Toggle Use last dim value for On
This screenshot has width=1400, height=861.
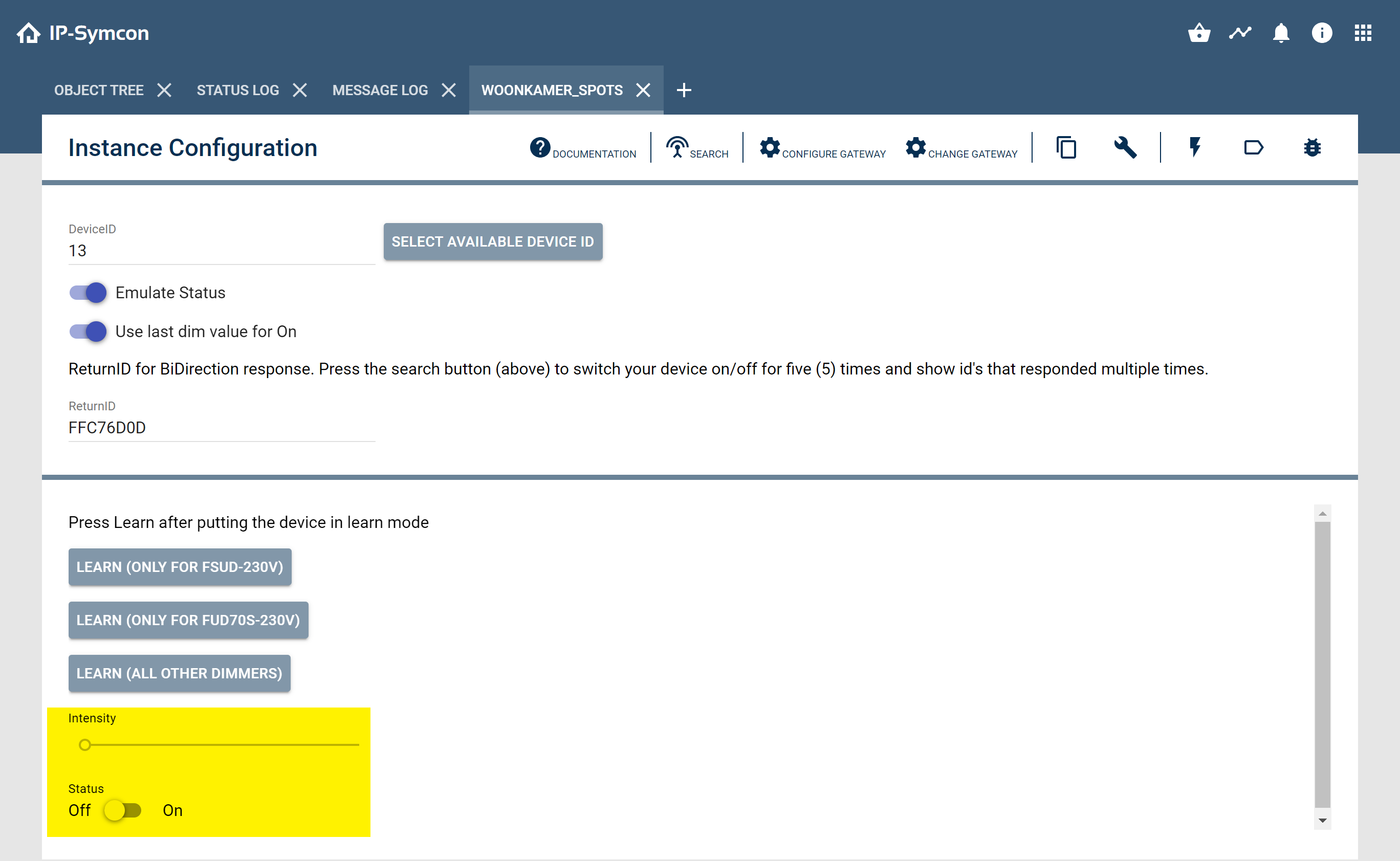[87, 332]
